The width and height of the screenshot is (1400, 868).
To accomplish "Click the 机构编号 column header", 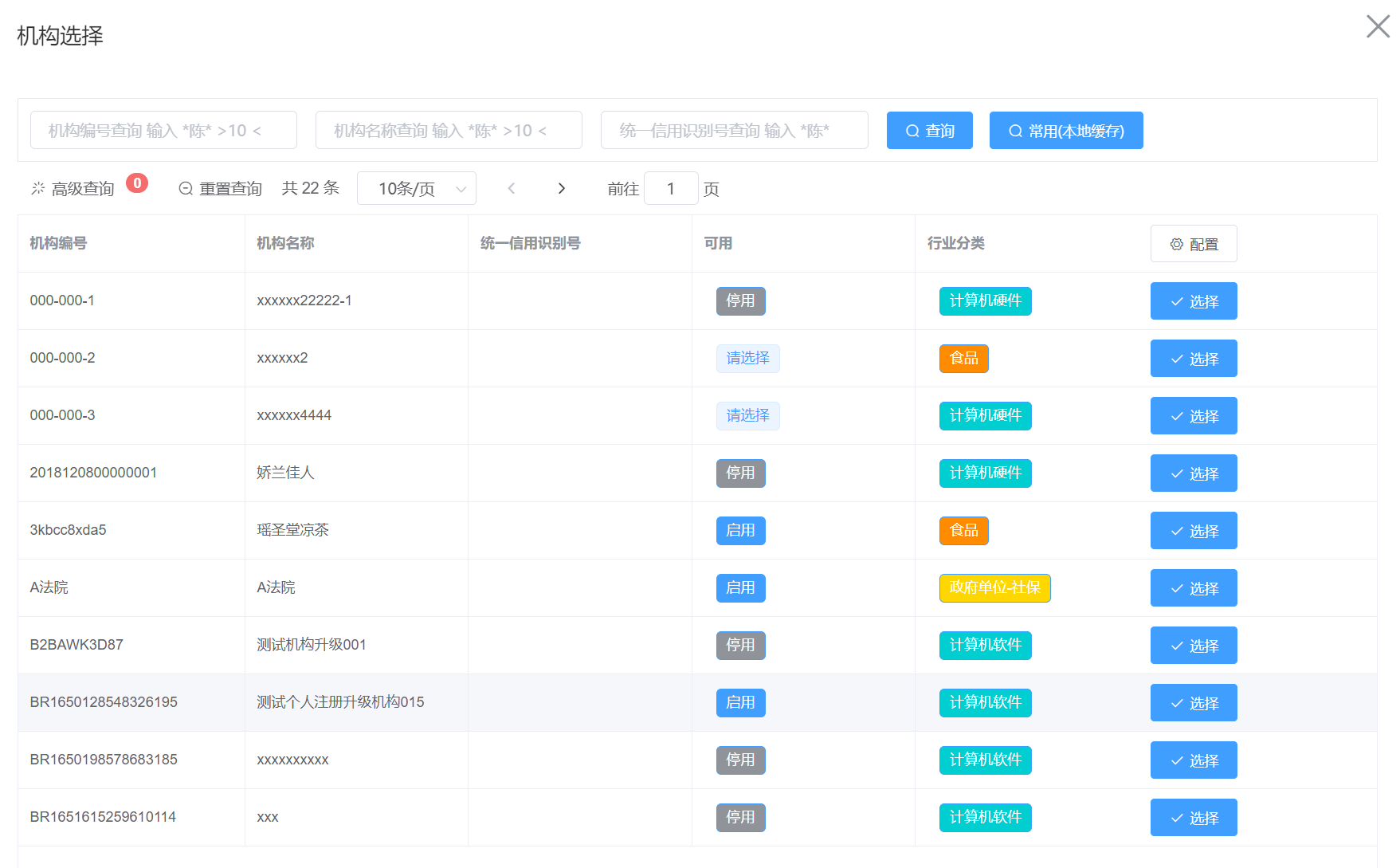I will click(58, 244).
